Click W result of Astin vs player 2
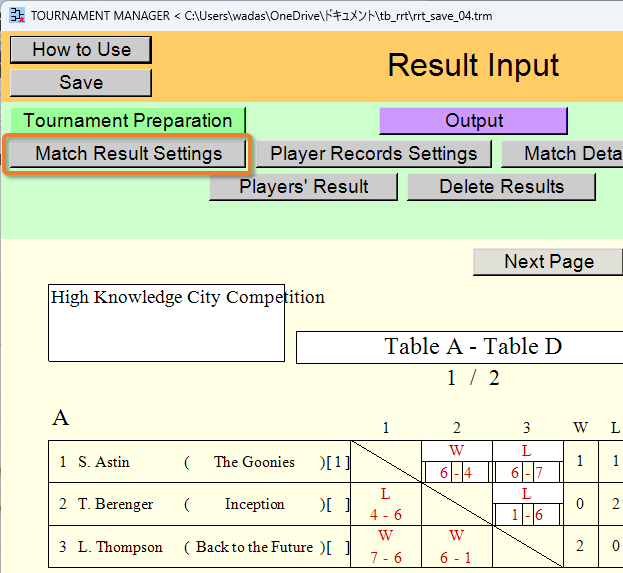This screenshot has height=573, width=623. 457,451
